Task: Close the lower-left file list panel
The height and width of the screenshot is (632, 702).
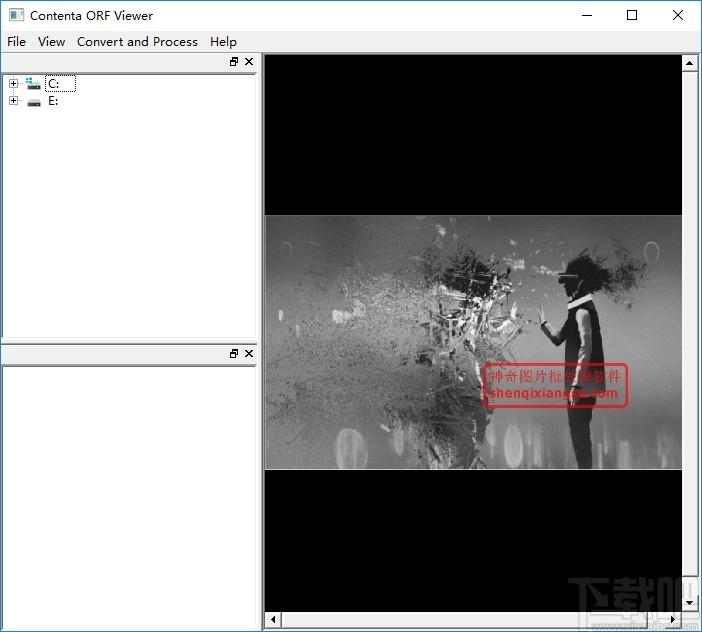Action: pyautogui.click(x=249, y=354)
